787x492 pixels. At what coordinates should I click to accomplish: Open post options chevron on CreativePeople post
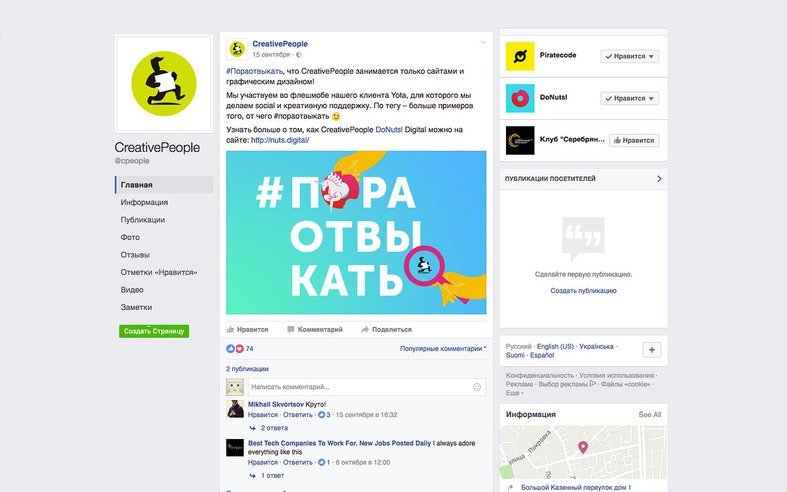pos(483,43)
